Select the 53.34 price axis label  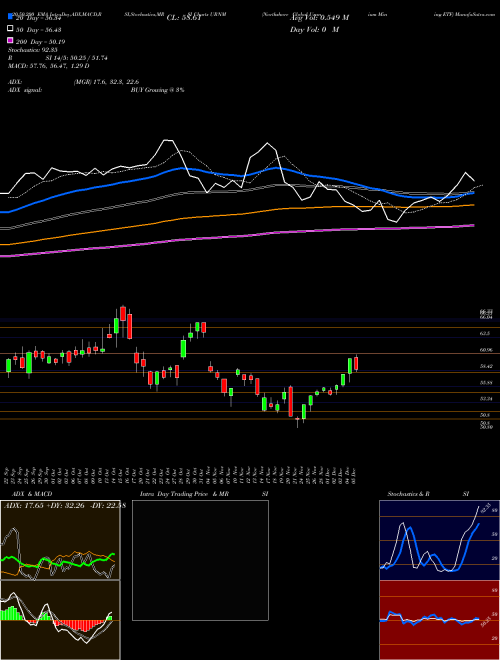pos(486,399)
